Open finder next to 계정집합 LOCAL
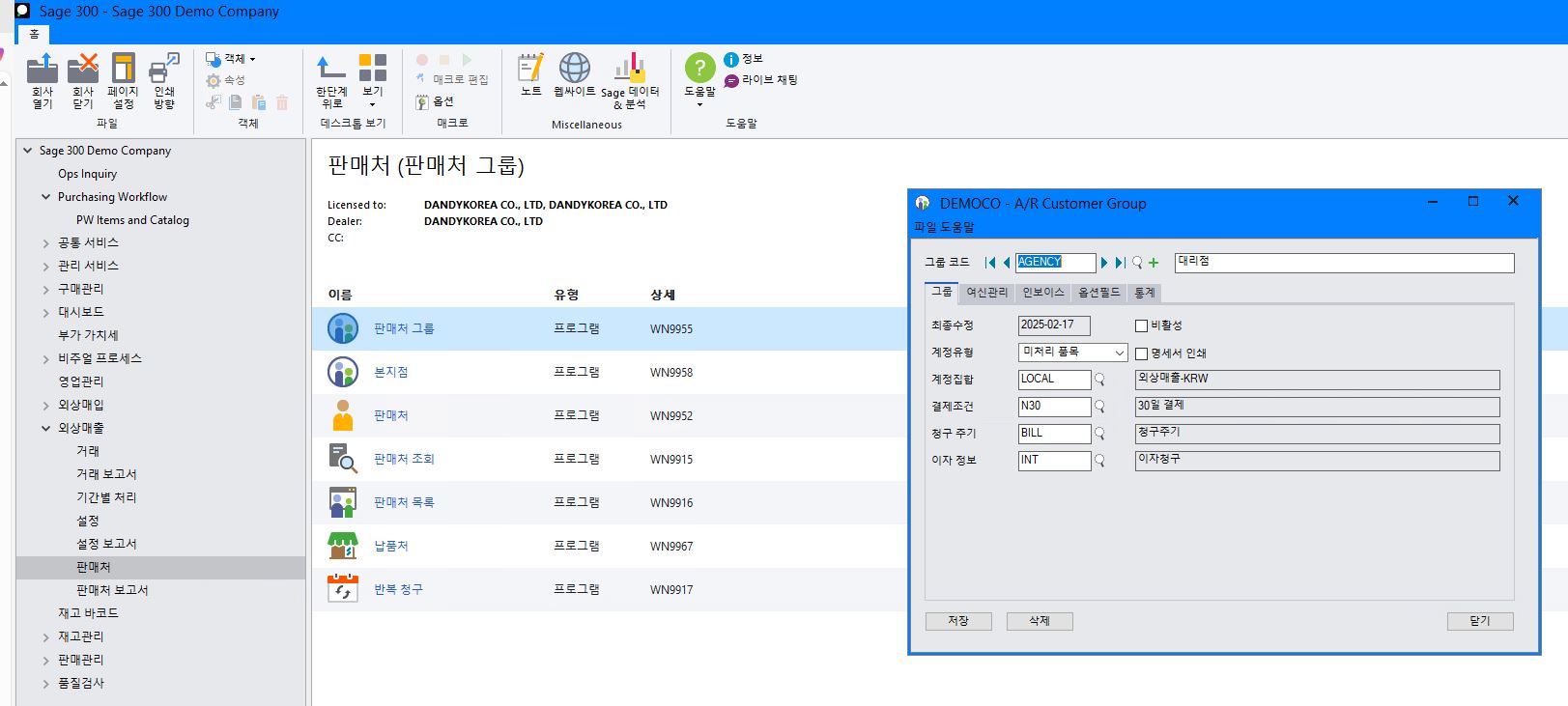This screenshot has height=706, width=1568. (x=1099, y=380)
